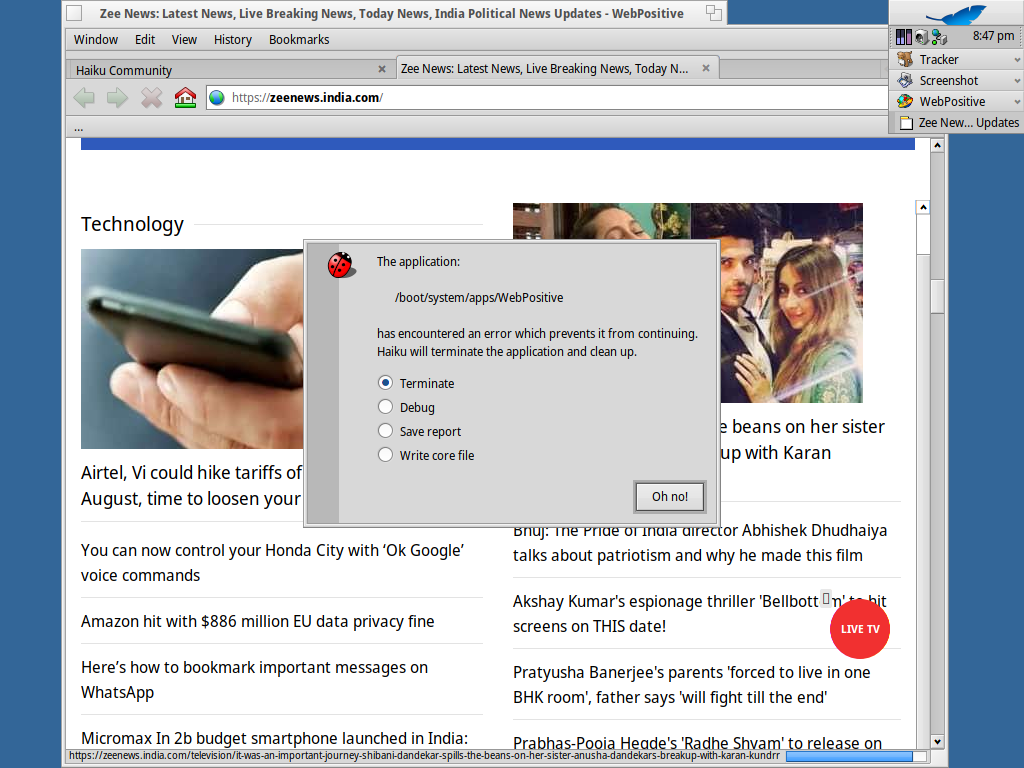
Task: Open the Honda City Ok Google article
Action: (272, 563)
